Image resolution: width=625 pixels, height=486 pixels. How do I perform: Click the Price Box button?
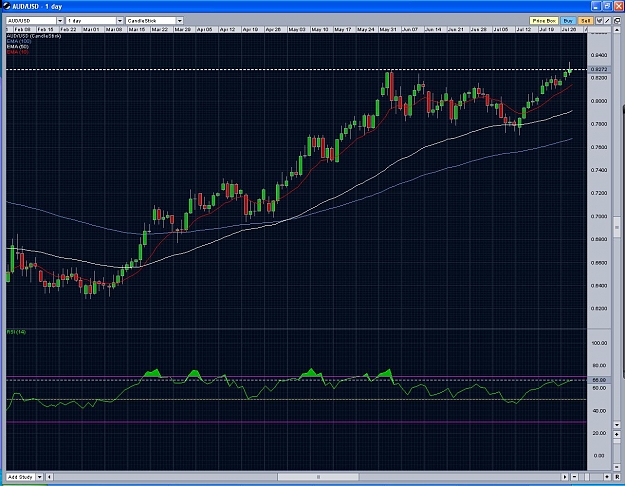tap(544, 21)
